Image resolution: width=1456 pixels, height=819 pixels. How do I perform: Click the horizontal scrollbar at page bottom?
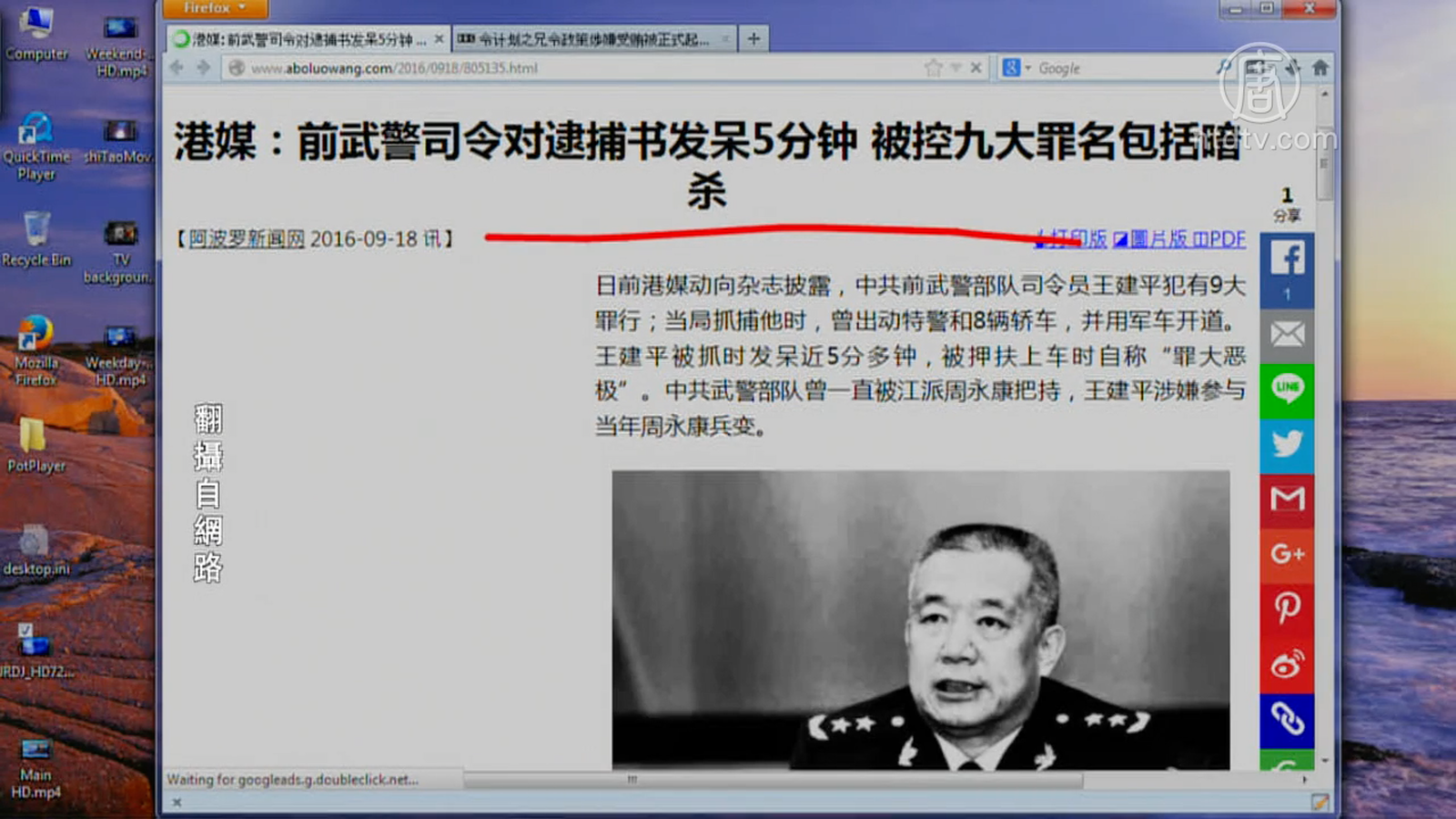coord(773,780)
